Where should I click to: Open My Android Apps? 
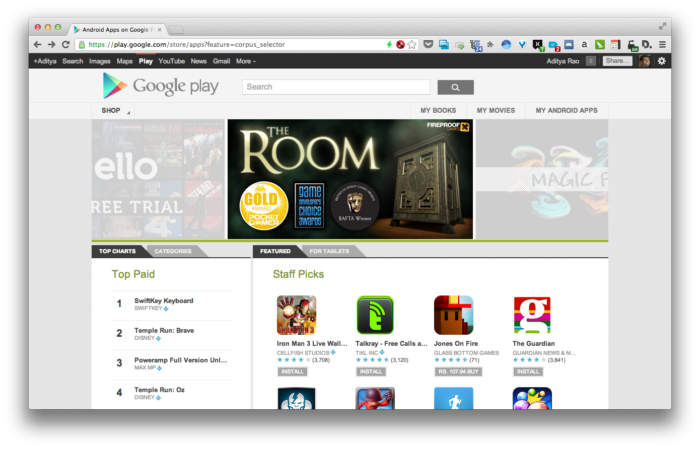[x=567, y=111]
